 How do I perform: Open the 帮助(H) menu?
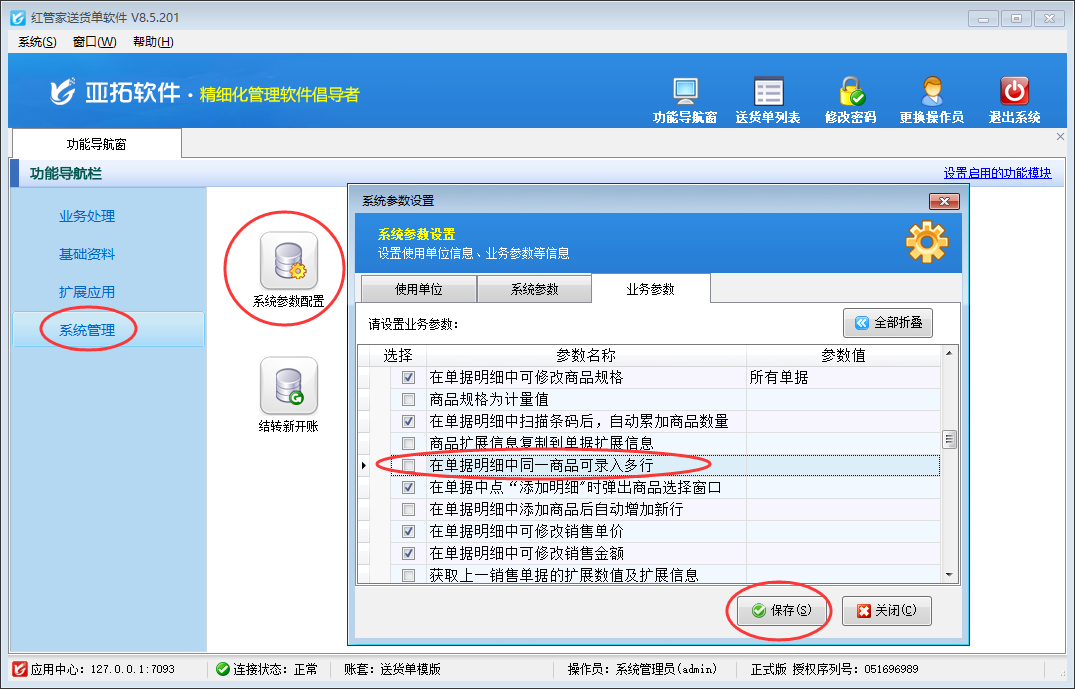[x=153, y=41]
